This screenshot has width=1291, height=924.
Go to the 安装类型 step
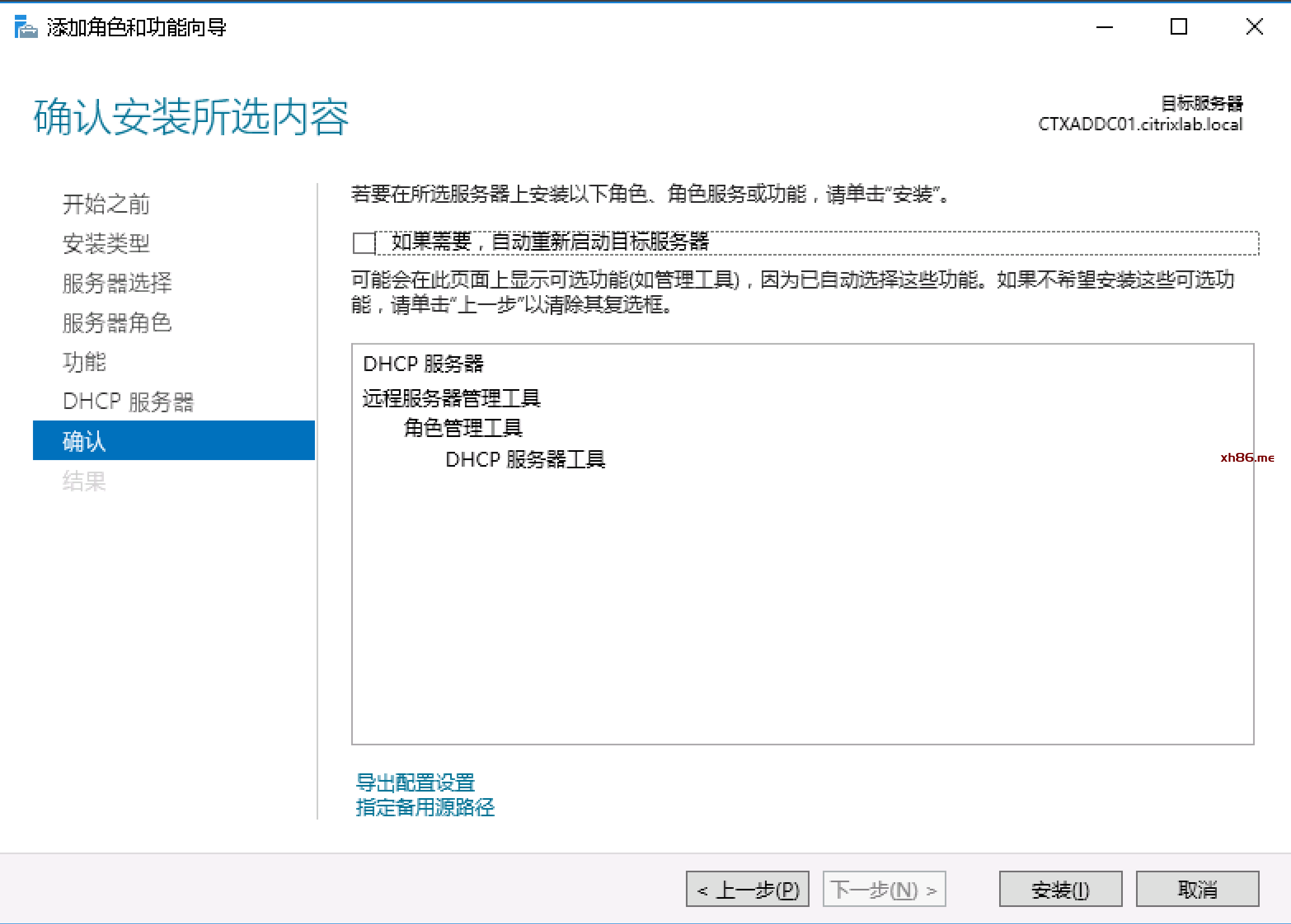106,244
